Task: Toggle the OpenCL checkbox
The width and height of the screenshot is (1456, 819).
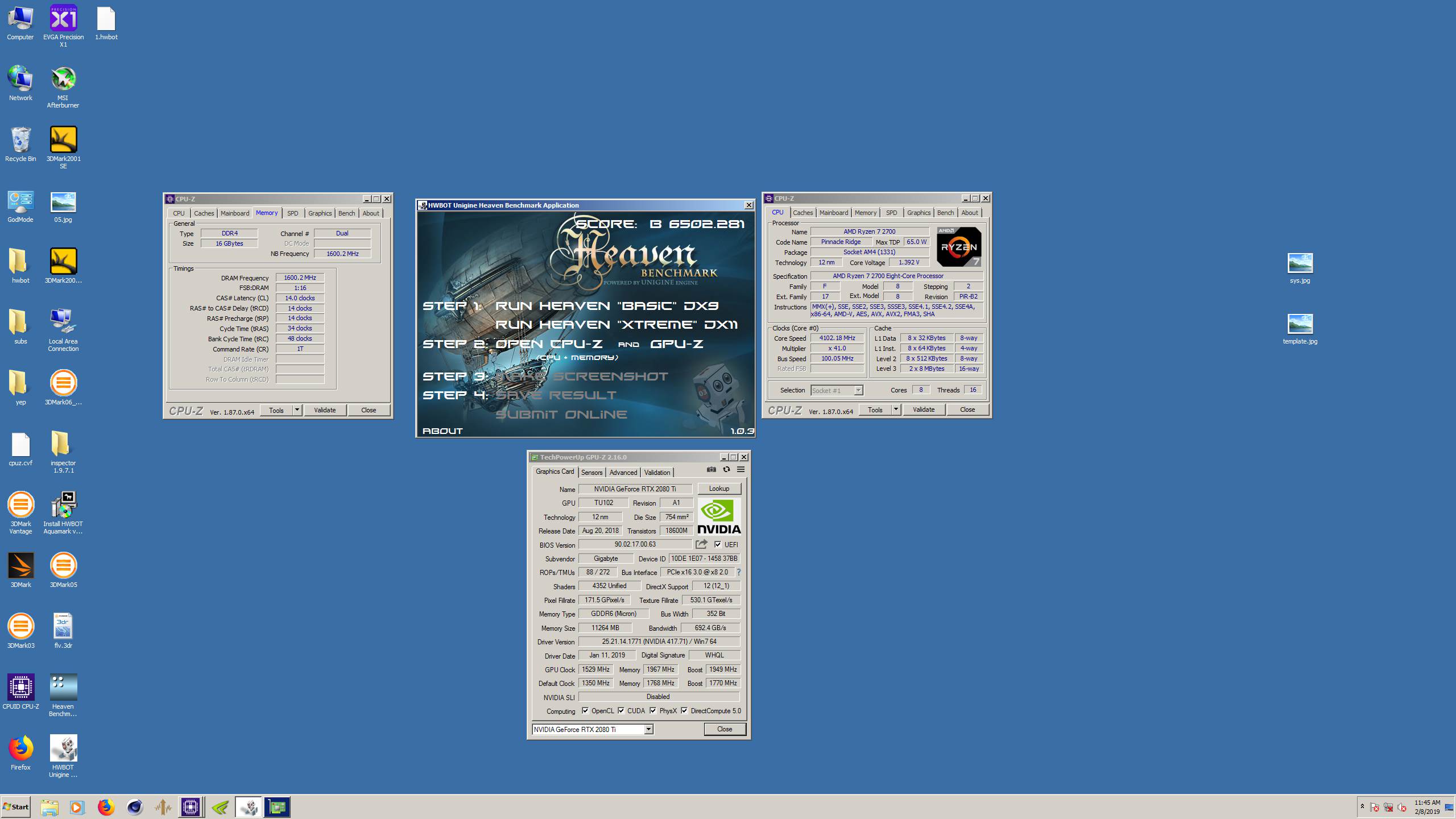Action: [585, 710]
